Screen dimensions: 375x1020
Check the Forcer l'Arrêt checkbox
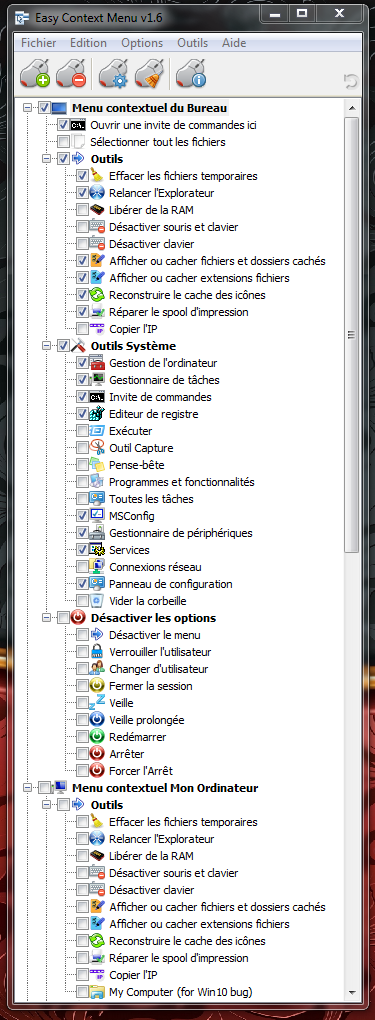click(x=82, y=770)
